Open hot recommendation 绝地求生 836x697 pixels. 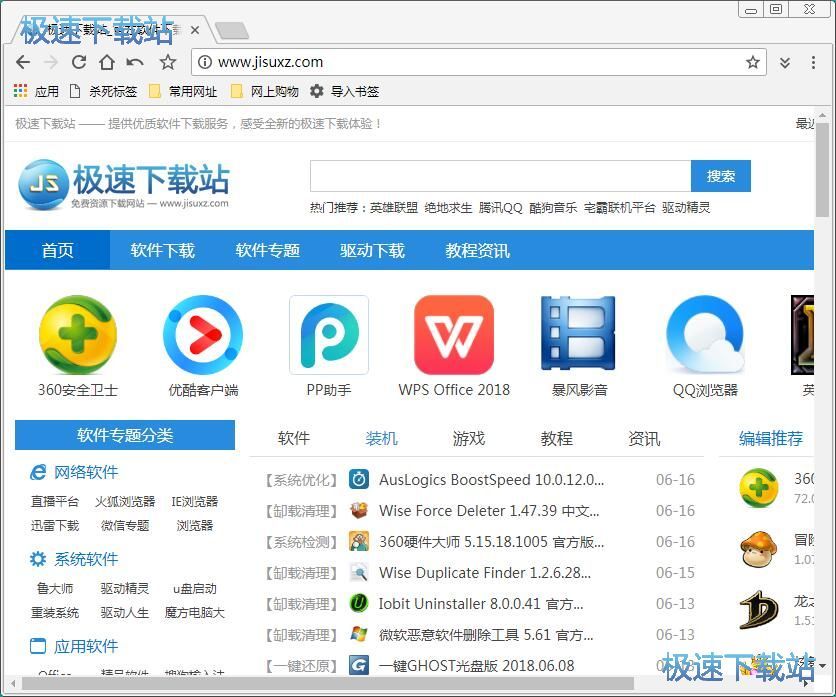pos(448,207)
